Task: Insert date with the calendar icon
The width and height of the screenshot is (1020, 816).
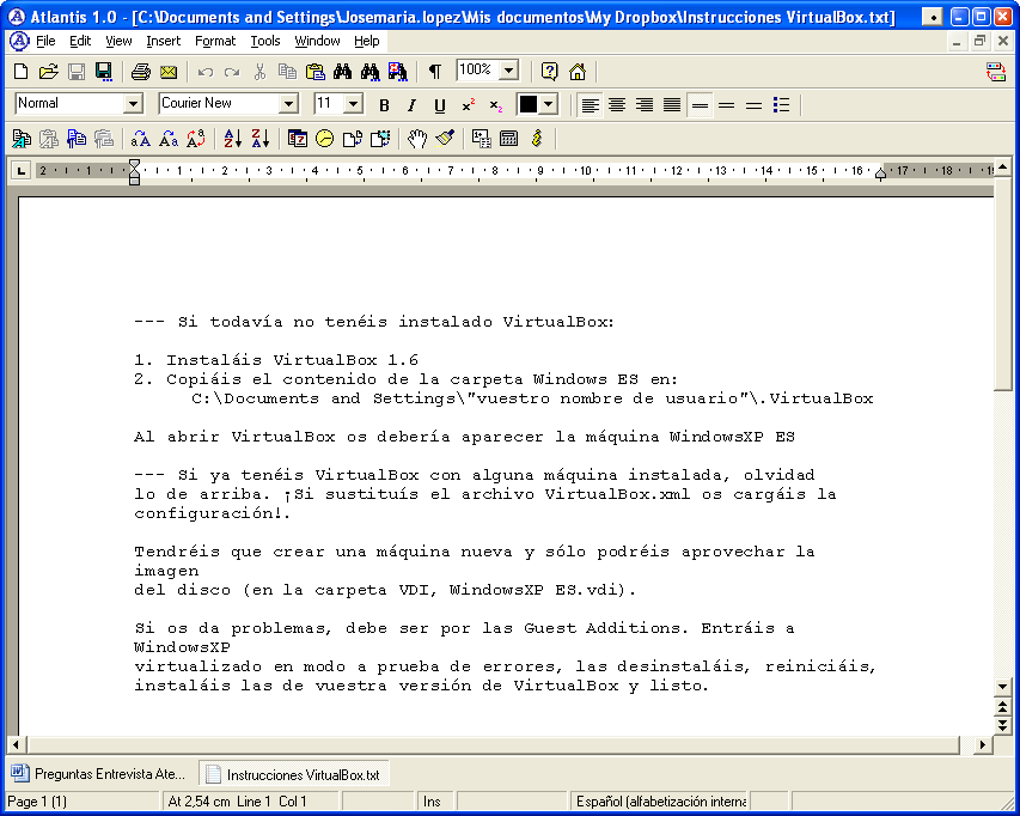Action: (x=297, y=138)
